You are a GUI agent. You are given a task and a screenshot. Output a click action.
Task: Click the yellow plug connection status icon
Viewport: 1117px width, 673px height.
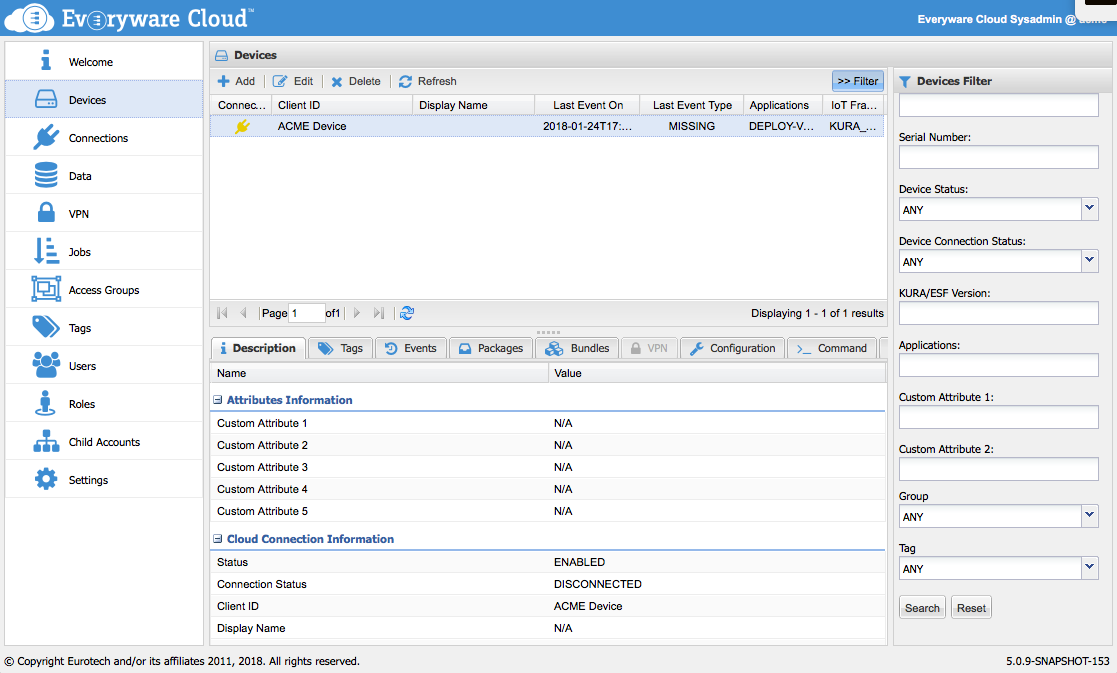[x=242, y=126]
